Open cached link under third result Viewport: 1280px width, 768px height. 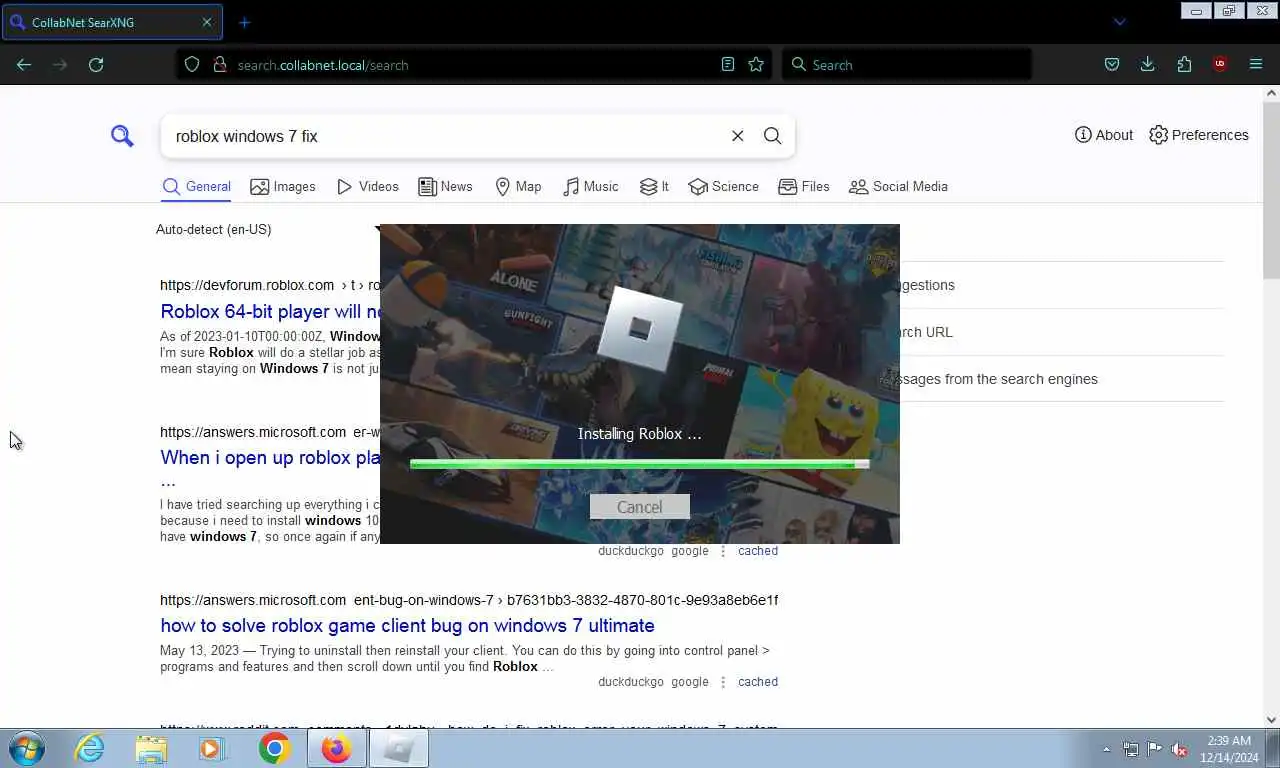point(757,682)
